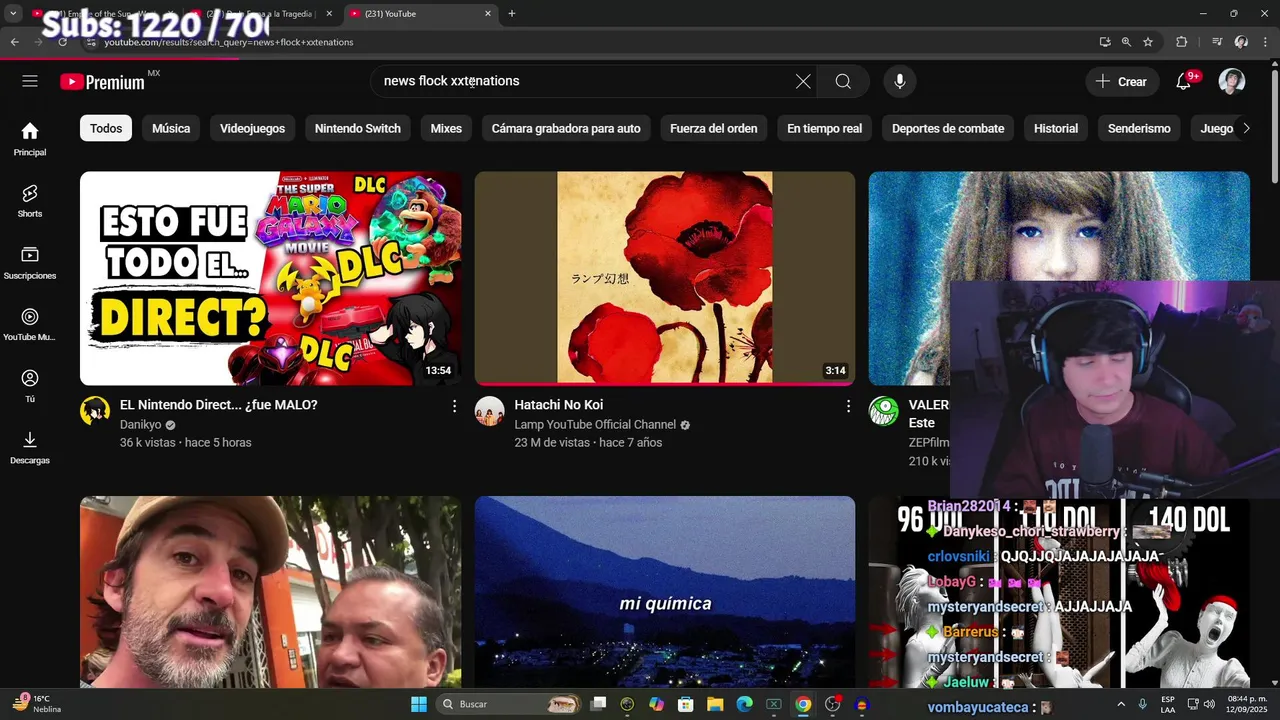Go to YouTube Premium home logo
This screenshot has width=1280, height=720.
pyautogui.click(x=102, y=82)
